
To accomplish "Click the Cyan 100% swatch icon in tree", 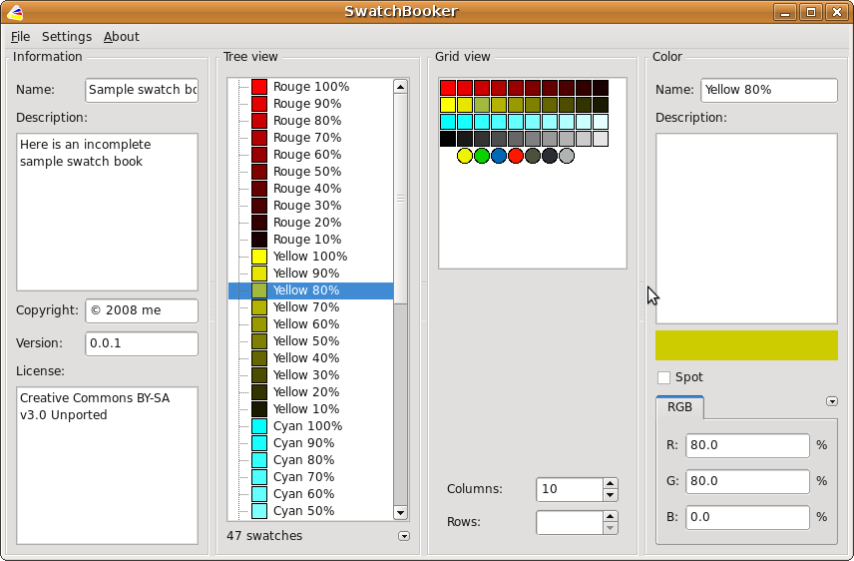I will click(259, 426).
